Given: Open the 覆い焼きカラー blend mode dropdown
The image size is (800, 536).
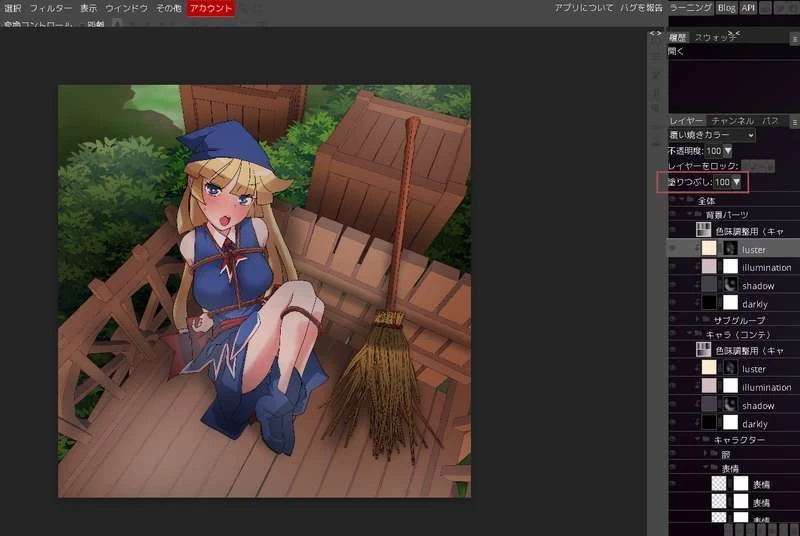Looking at the screenshot, I should 712,135.
